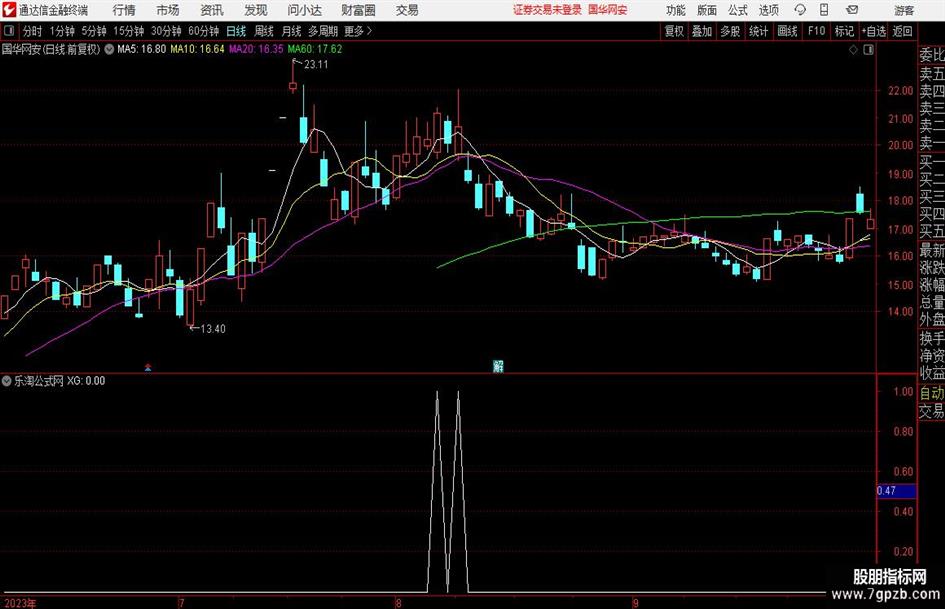Click the 2023年 date axis label

(x=20, y=603)
